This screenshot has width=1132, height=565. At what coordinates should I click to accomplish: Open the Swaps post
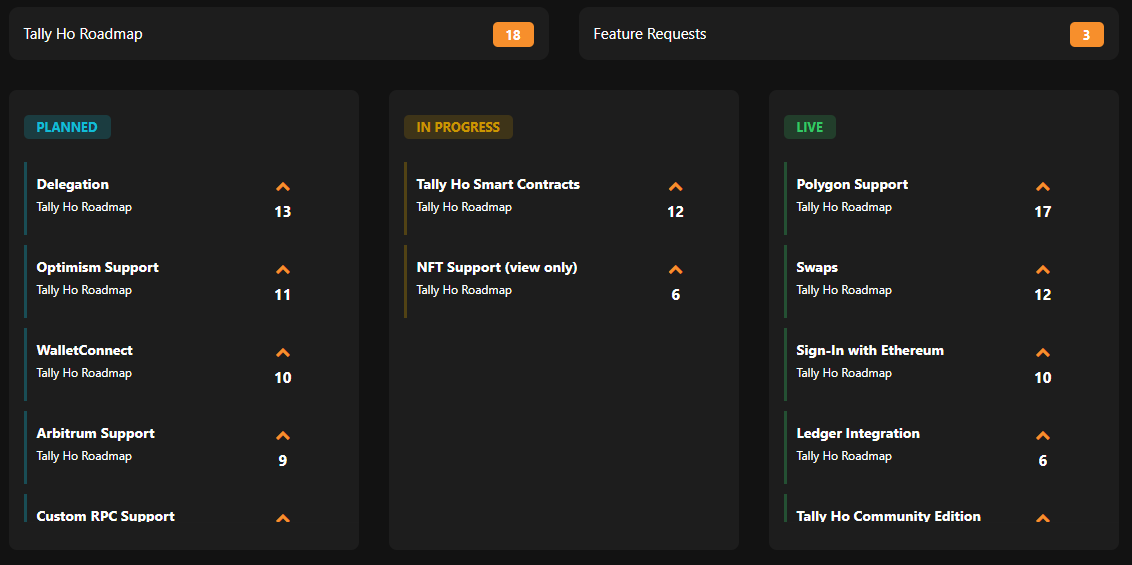coord(817,268)
